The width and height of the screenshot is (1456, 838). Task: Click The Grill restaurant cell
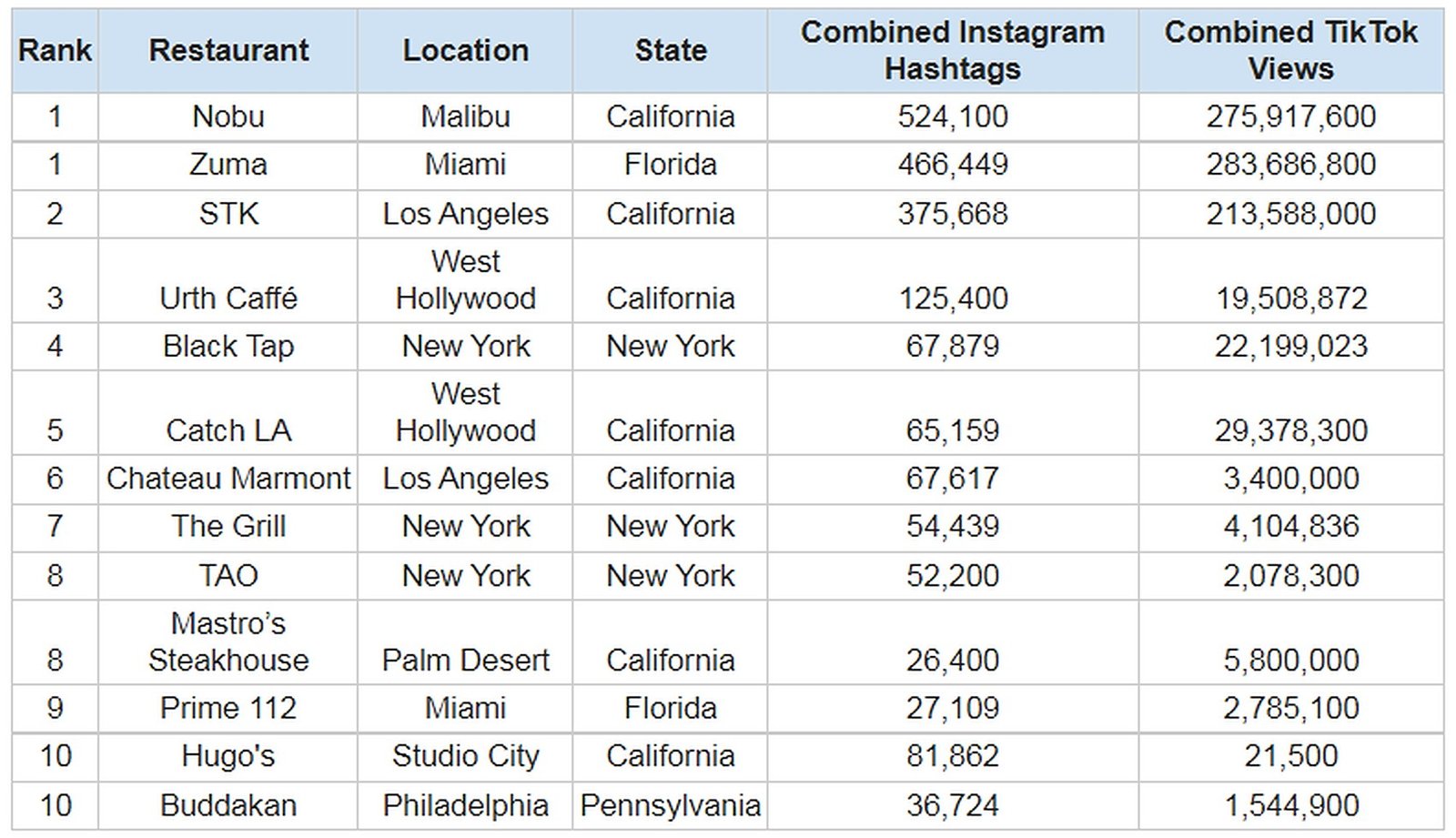(227, 527)
